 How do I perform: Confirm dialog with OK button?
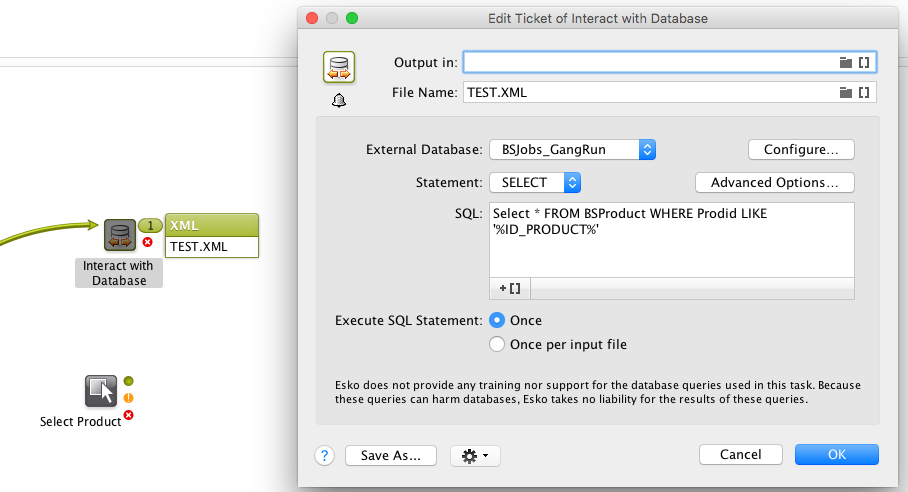pyautogui.click(x=837, y=454)
